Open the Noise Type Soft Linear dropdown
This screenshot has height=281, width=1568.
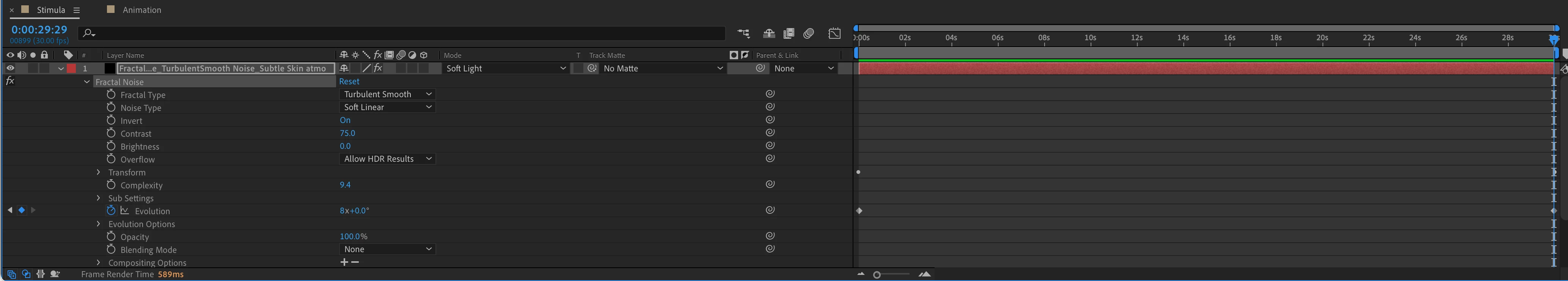[387, 107]
